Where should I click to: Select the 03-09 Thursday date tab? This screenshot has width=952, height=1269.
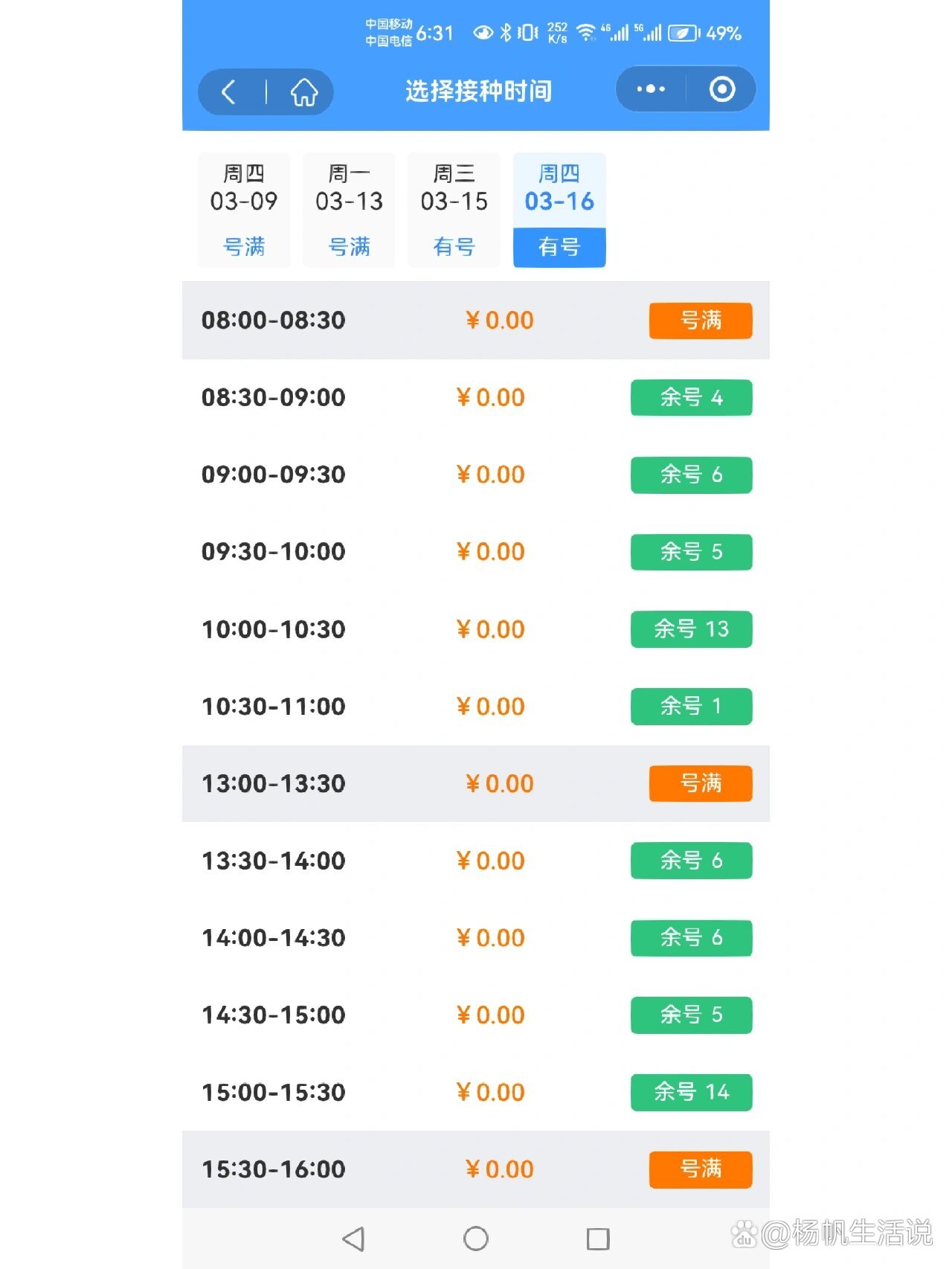[x=244, y=210]
